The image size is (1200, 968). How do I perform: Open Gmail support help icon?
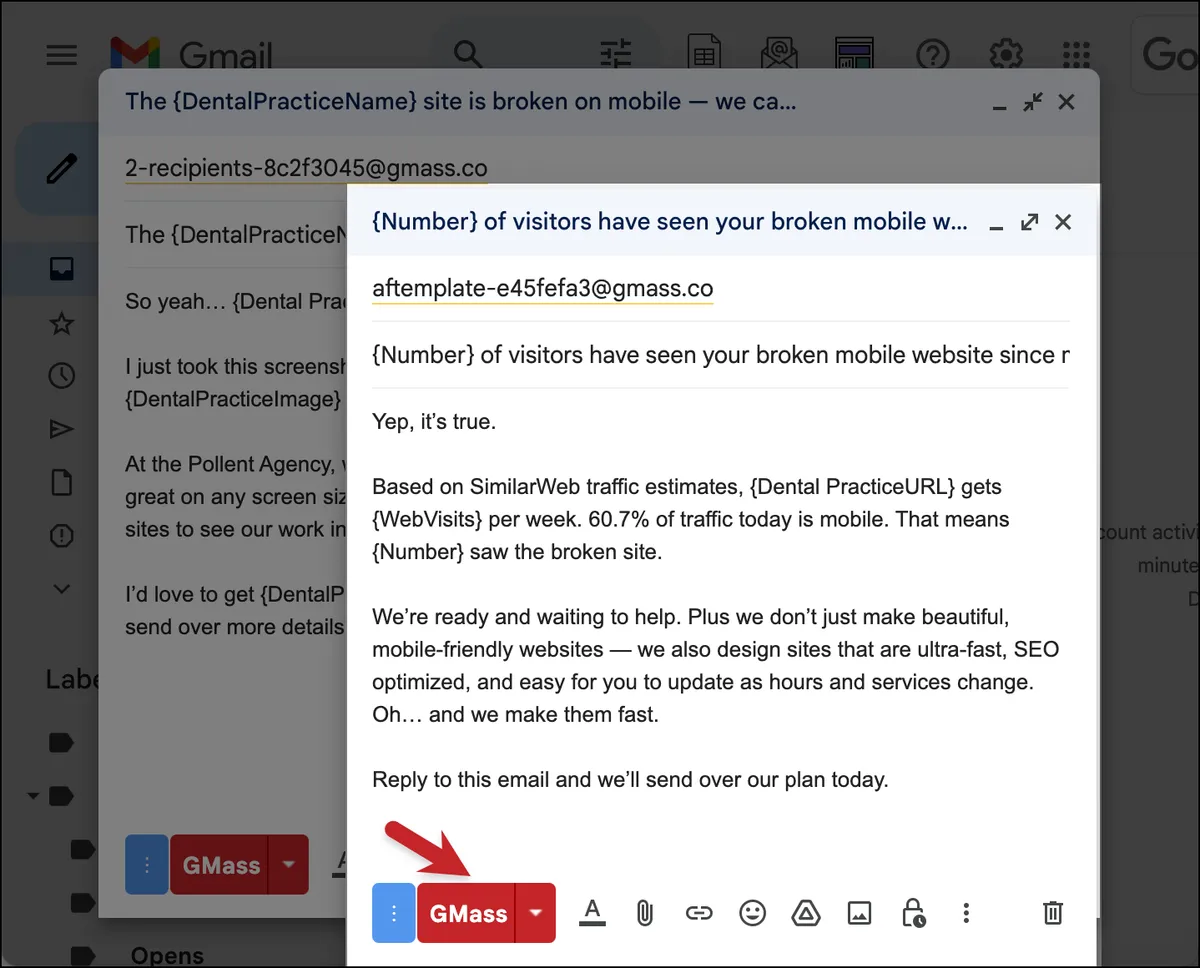[933, 54]
